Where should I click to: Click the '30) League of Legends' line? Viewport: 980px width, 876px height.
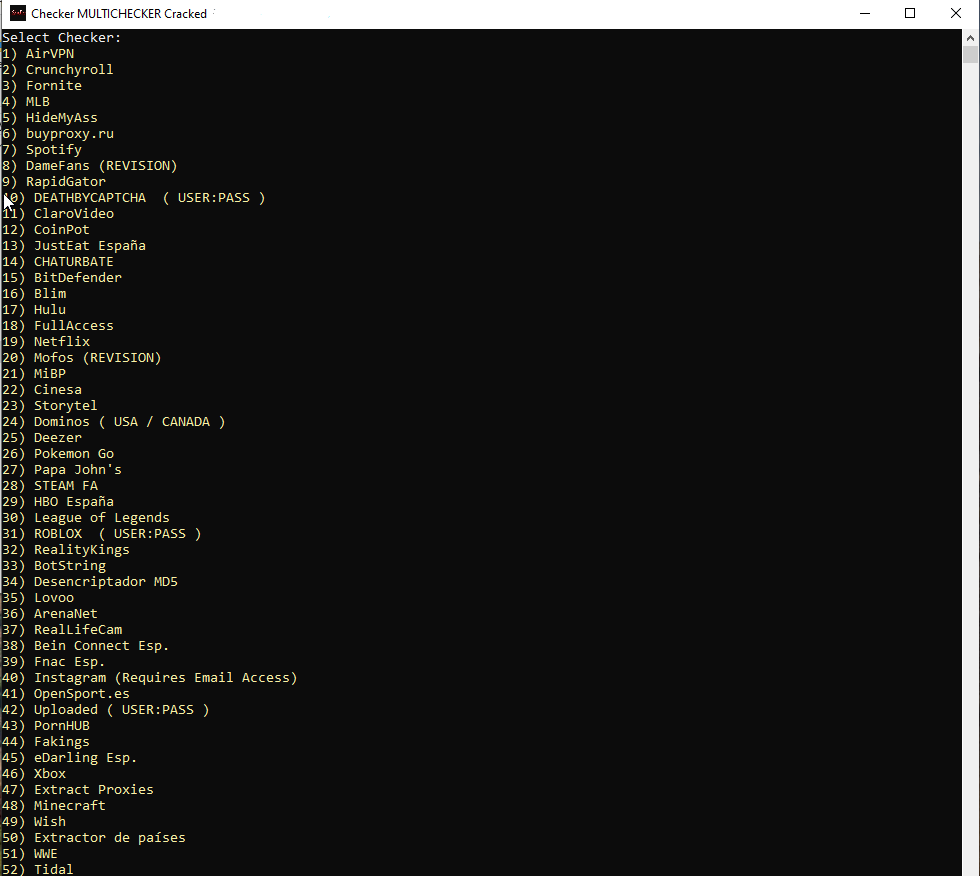point(86,517)
